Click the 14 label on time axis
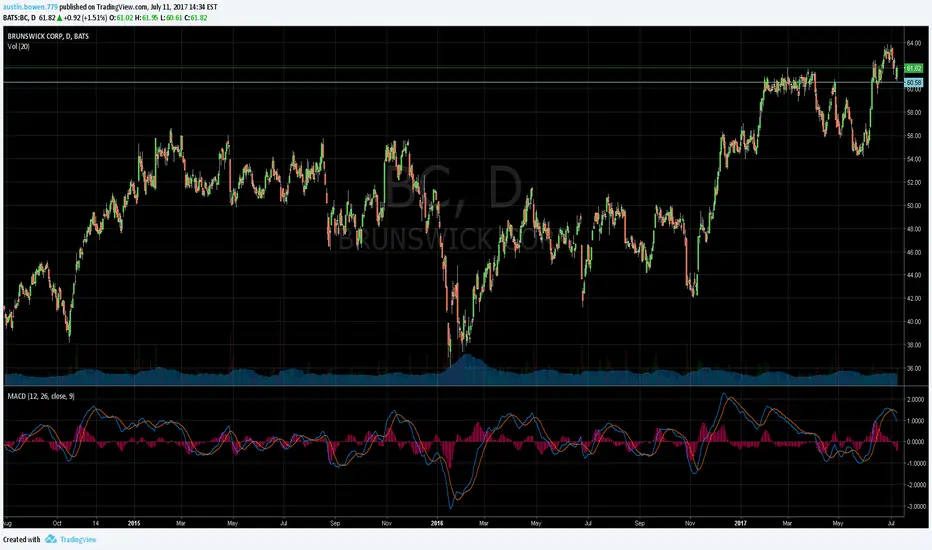Screen dimensions: 932x550 point(96,523)
